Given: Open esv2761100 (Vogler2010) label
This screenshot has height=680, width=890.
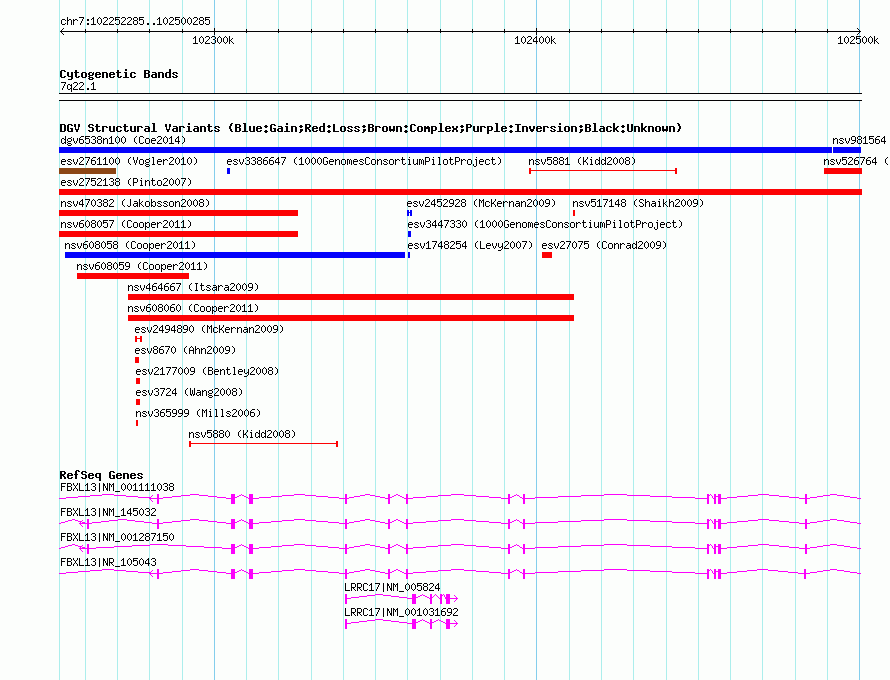Looking at the screenshot, I should click(x=129, y=161).
